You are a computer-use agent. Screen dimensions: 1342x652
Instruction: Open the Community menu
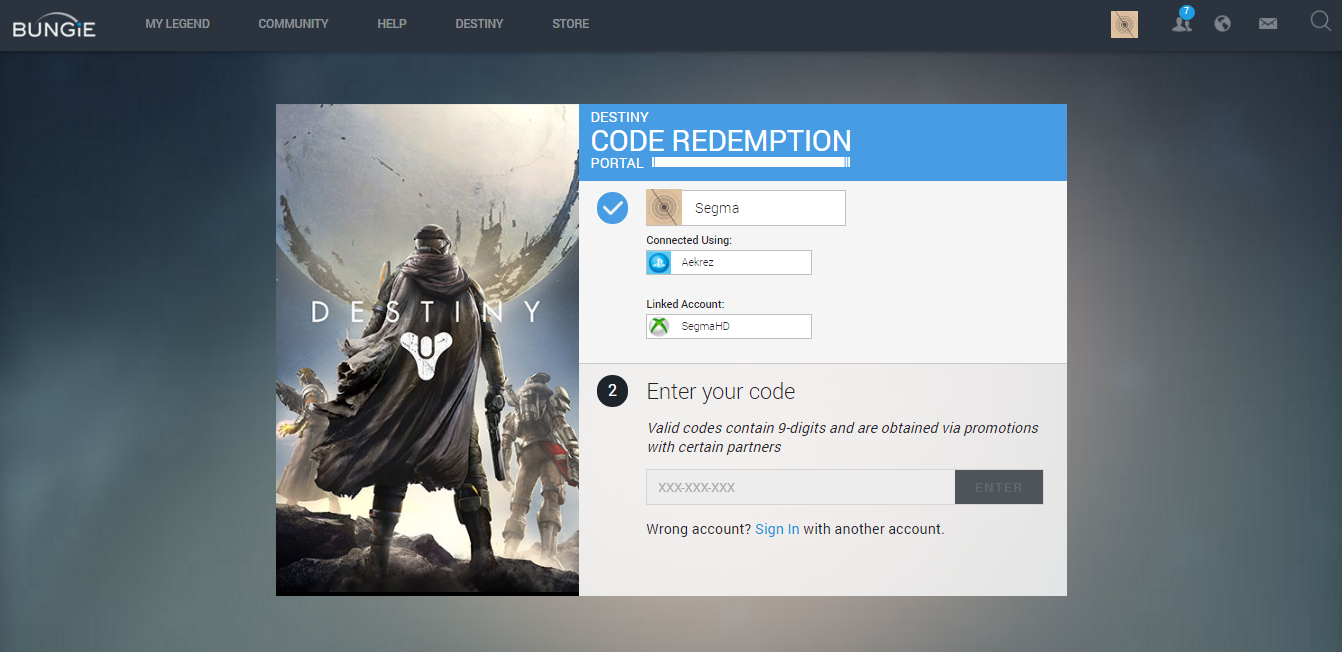[x=293, y=24]
